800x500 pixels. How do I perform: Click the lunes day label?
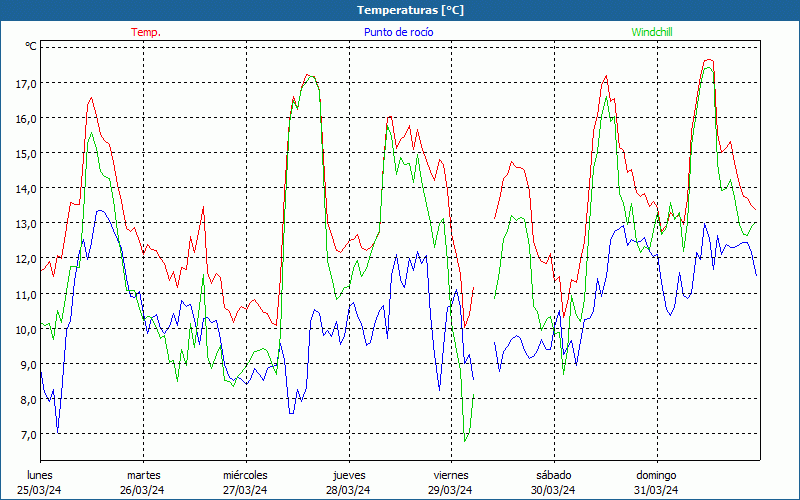tap(40, 475)
